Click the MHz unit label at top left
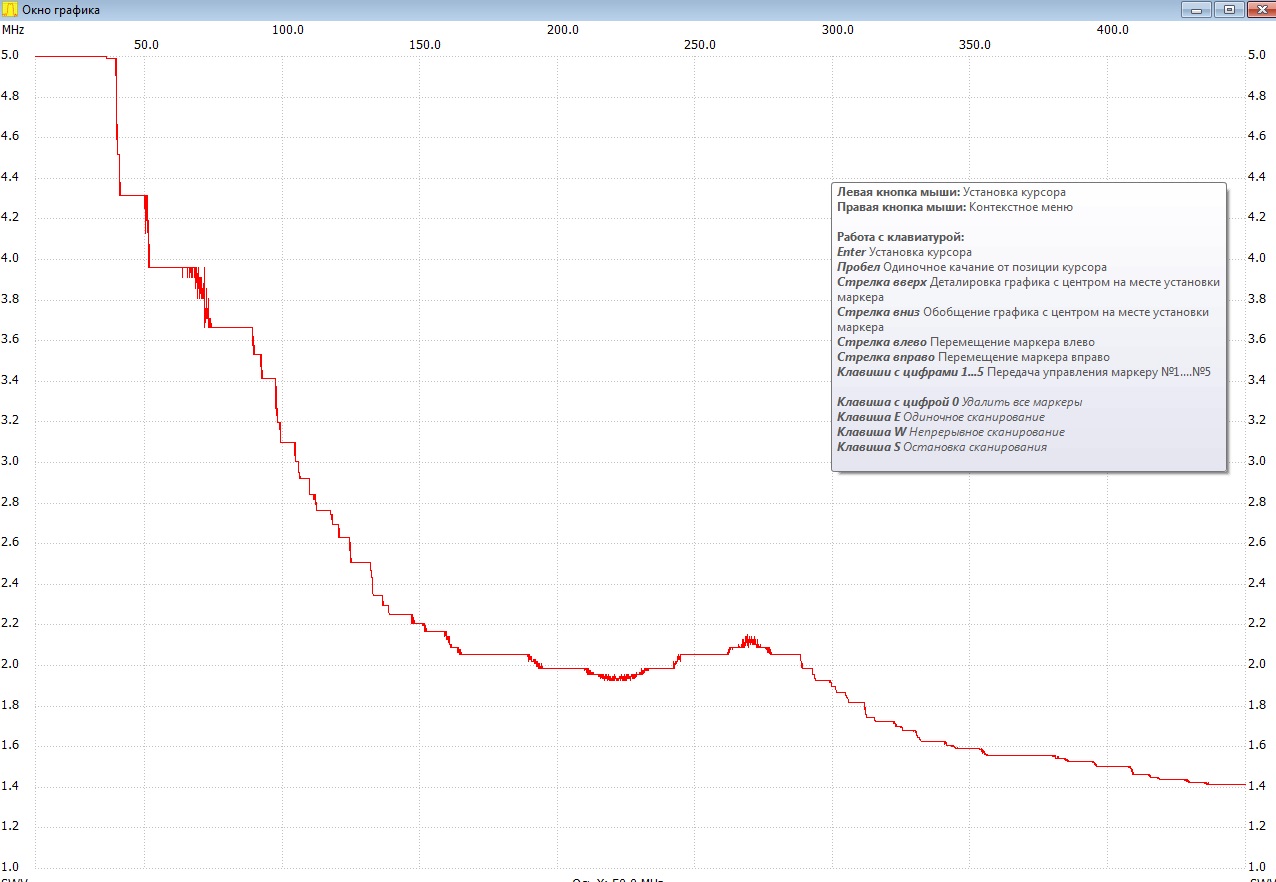Image resolution: width=1276 pixels, height=882 pixels. (13, 30)
